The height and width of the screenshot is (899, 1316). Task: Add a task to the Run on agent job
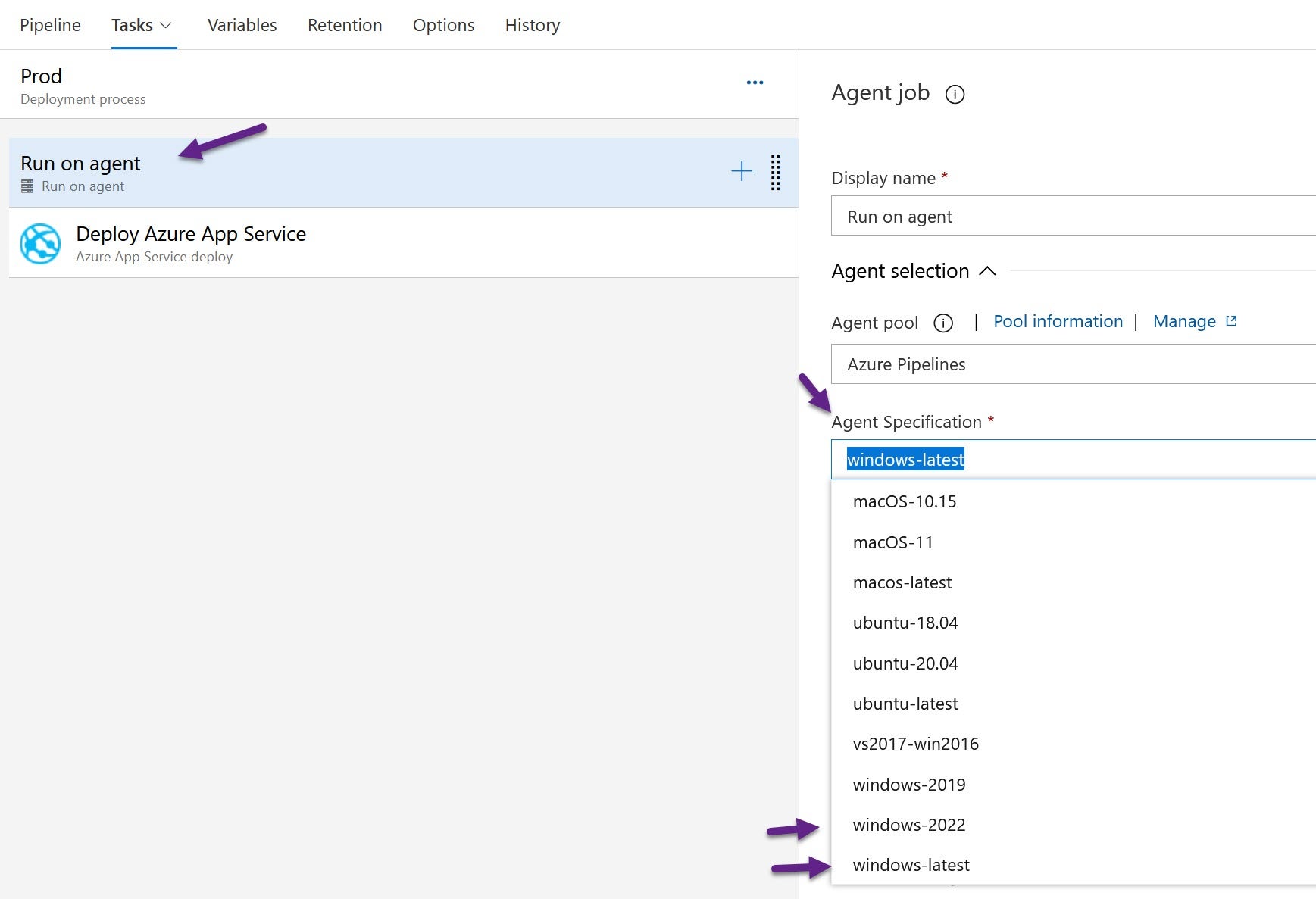click(741, 171)
